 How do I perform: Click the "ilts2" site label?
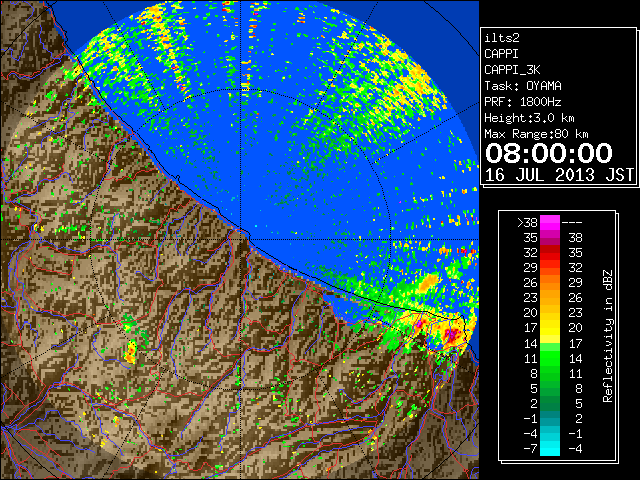[502, 38]
